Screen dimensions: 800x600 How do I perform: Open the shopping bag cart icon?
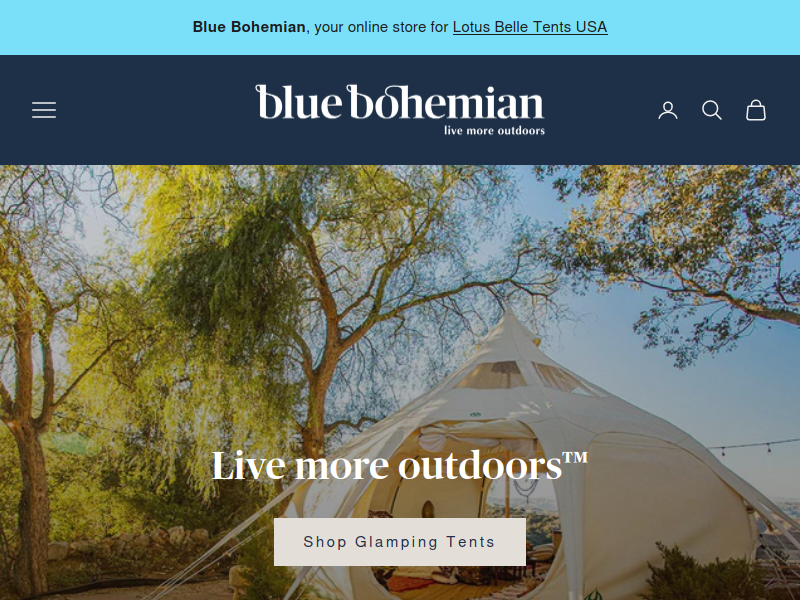point(756,110)
